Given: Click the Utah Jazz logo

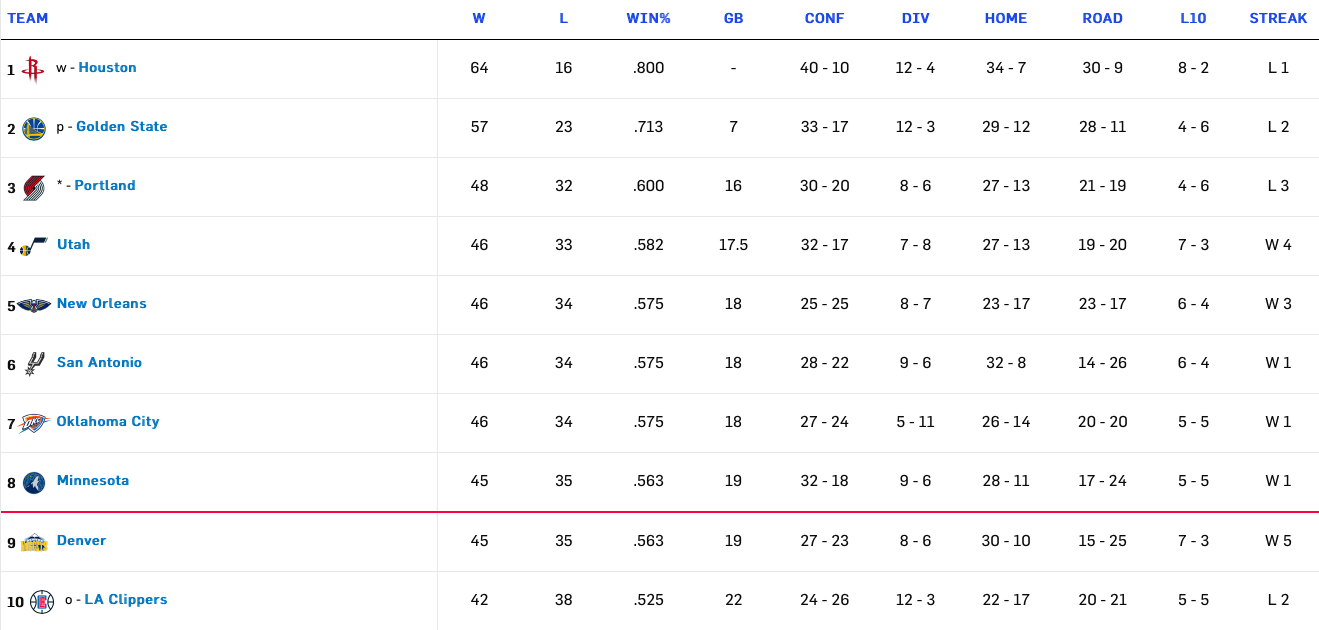Looking at the screenshot, I should 33,246.
